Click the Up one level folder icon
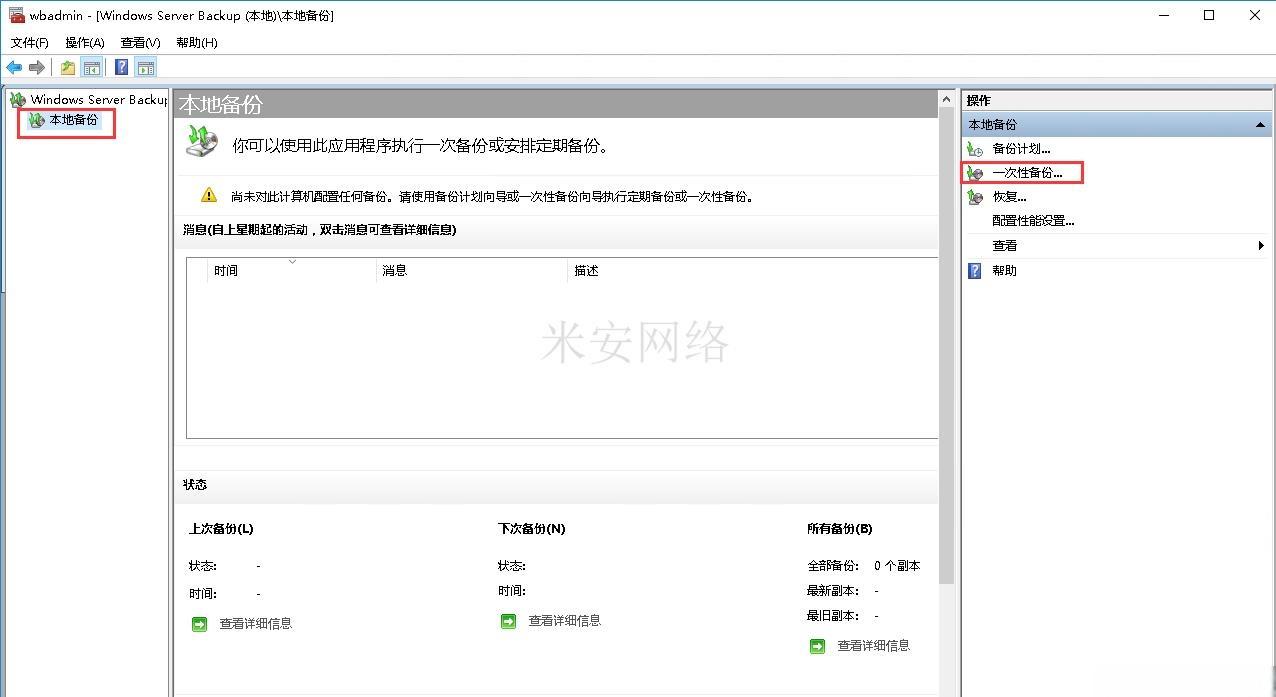 [x=68, y=67]
